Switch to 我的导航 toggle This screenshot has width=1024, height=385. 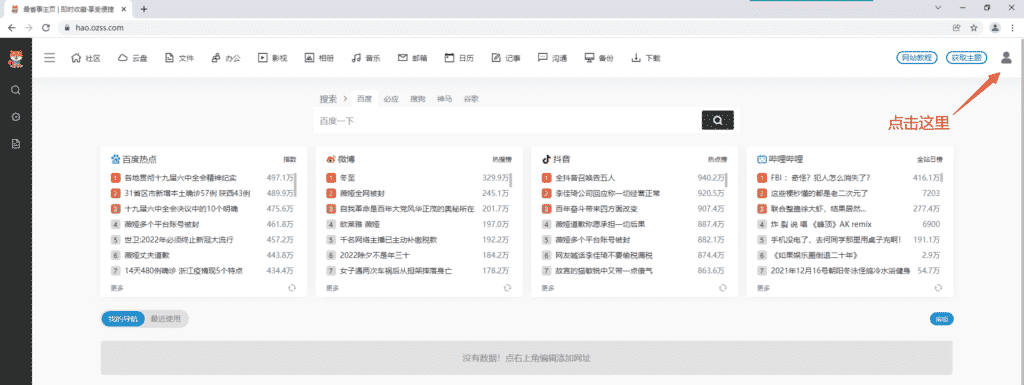pos(123,319)
